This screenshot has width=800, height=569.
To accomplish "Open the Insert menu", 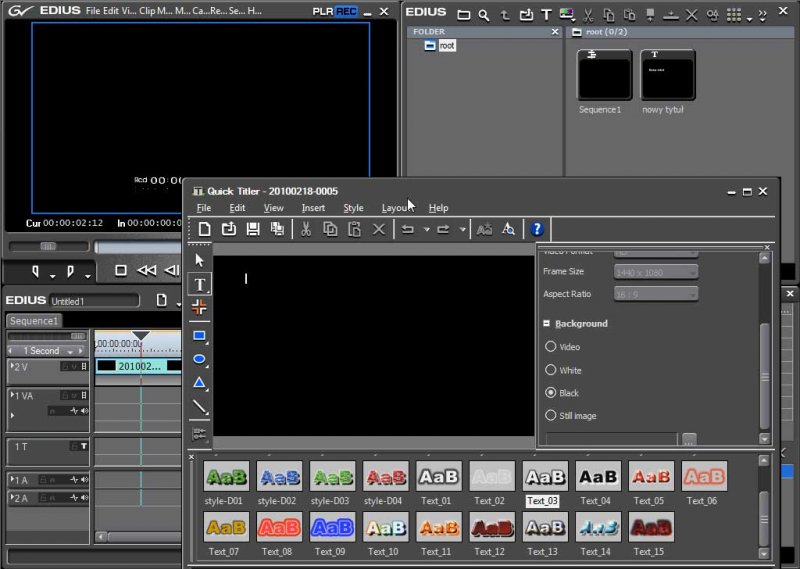I will coord(313,208).
